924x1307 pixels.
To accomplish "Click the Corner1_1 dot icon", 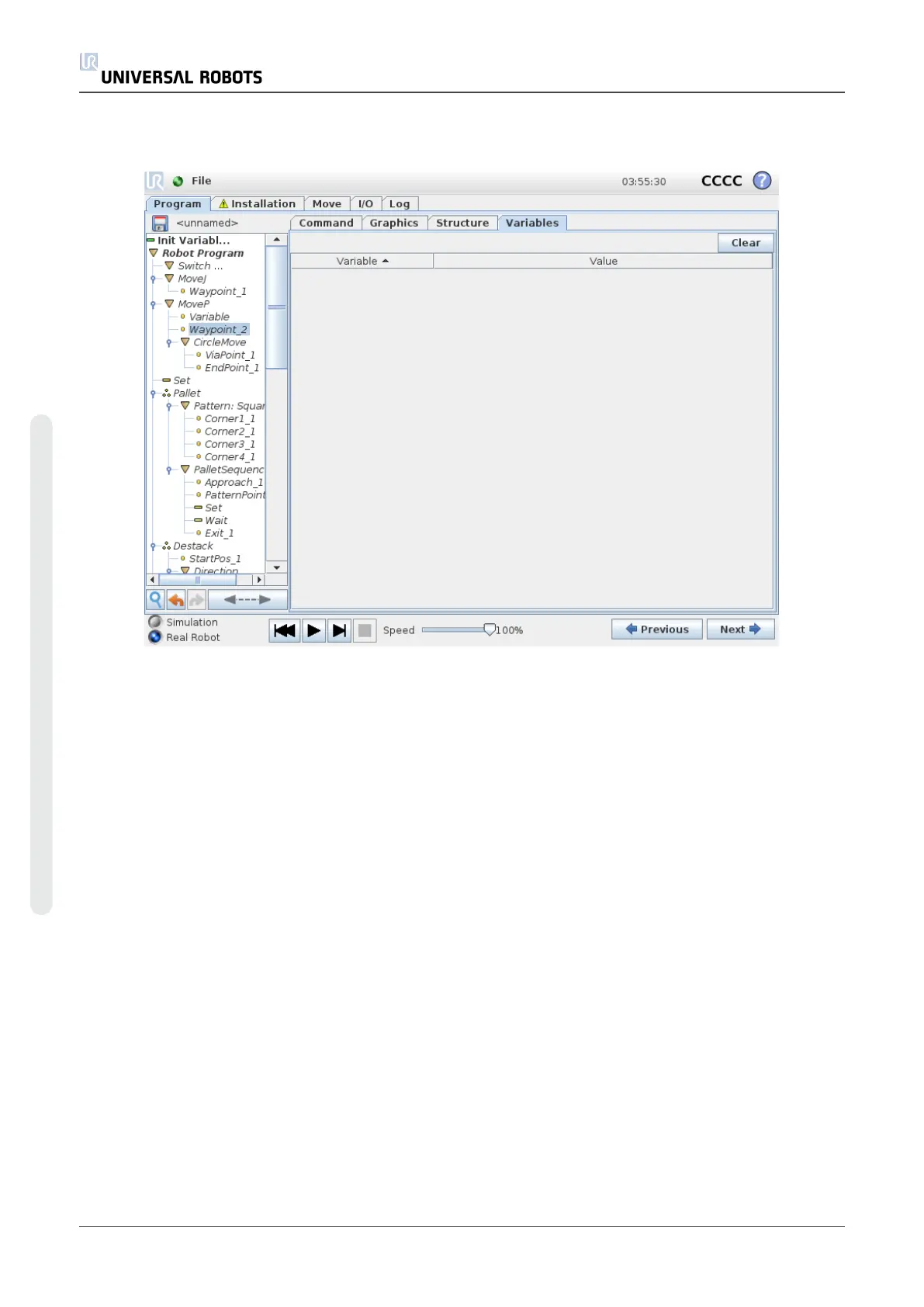I will [199, 418].
